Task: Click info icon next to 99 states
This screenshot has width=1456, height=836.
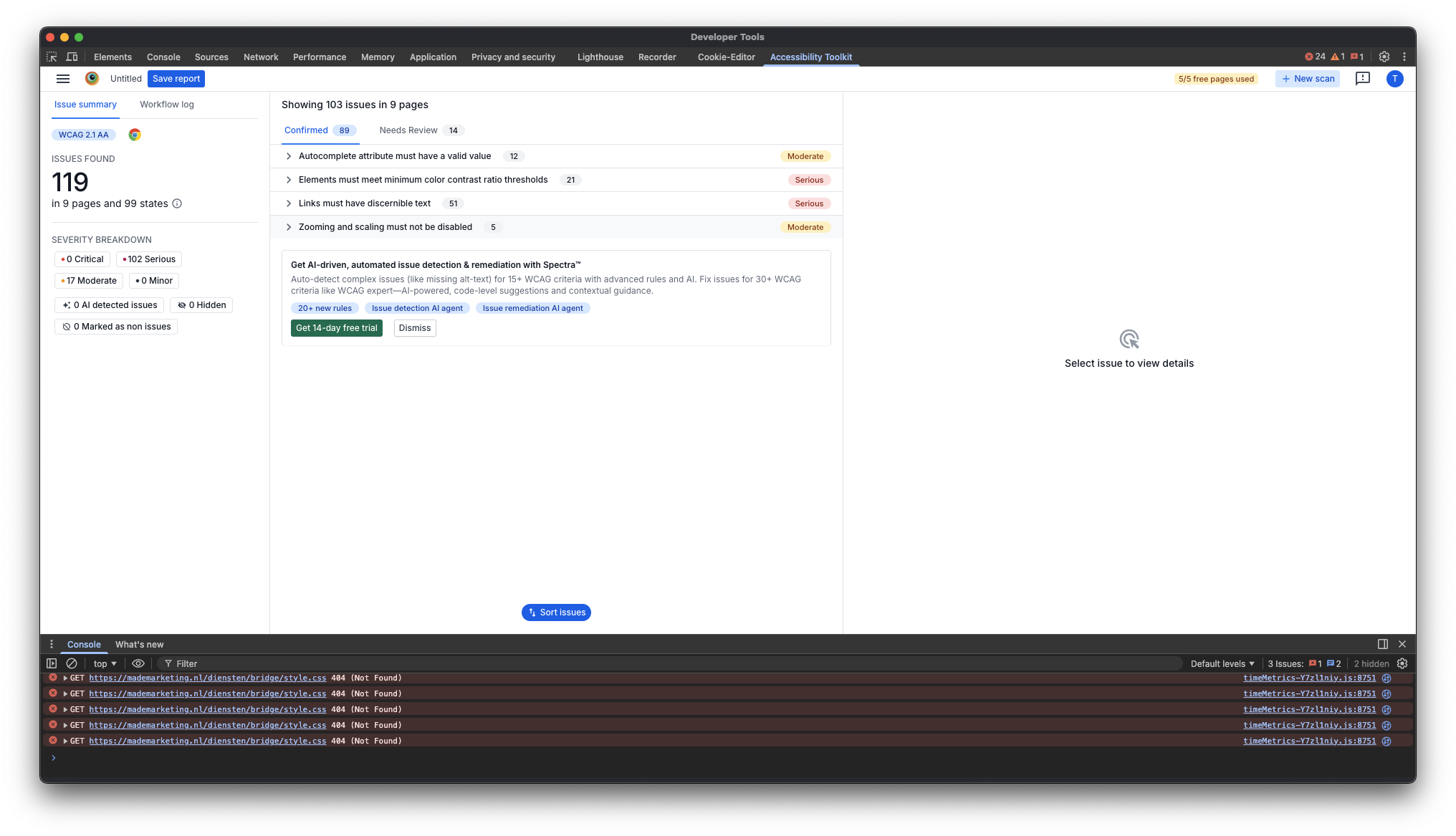Action: click(177, 203)
